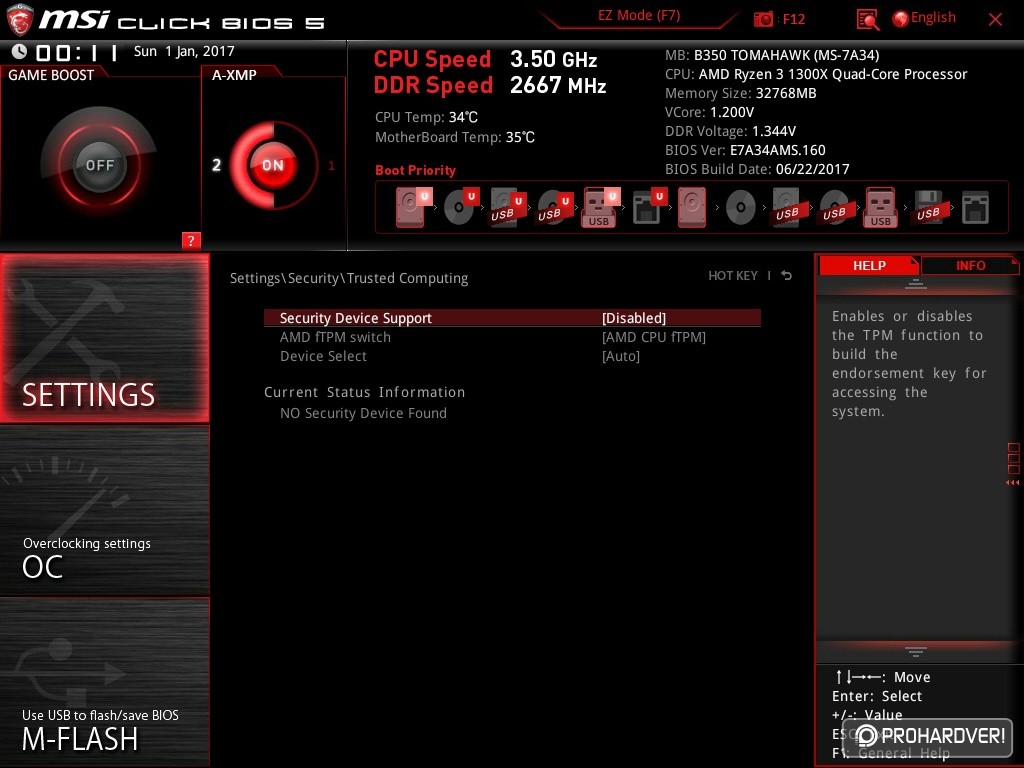1024x768 pixels.
Task: Select the Security Device Support label
Action: [x=356, y=318]
